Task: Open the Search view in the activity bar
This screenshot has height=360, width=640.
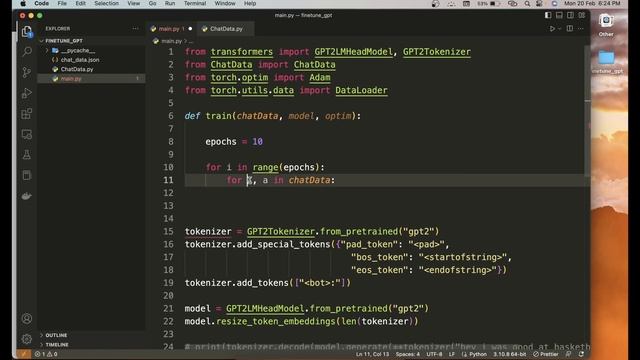Action: click(27, 52)
